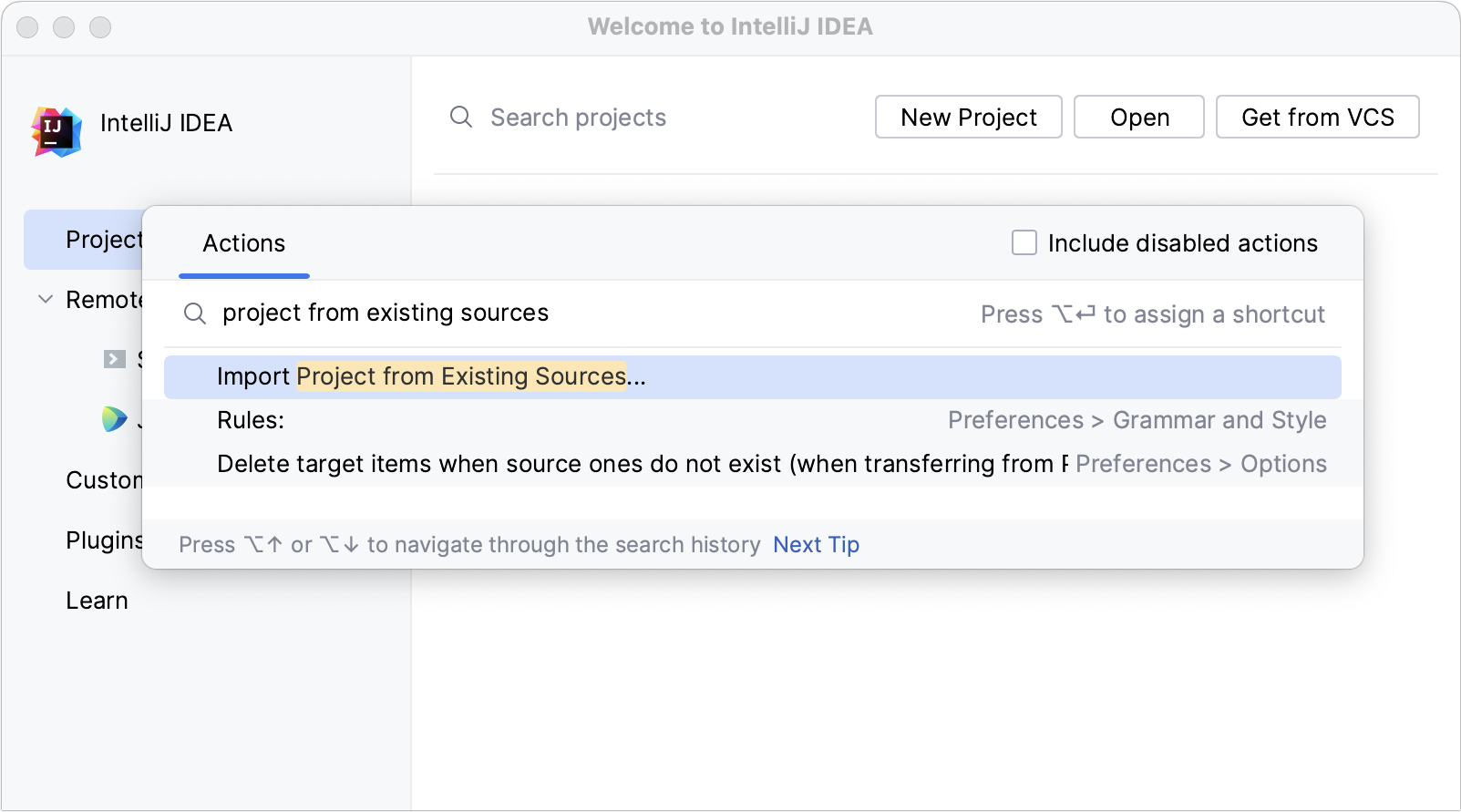Click the Search projects input field
This screenshot has width=1461, height=812.
tap(638, 118)
